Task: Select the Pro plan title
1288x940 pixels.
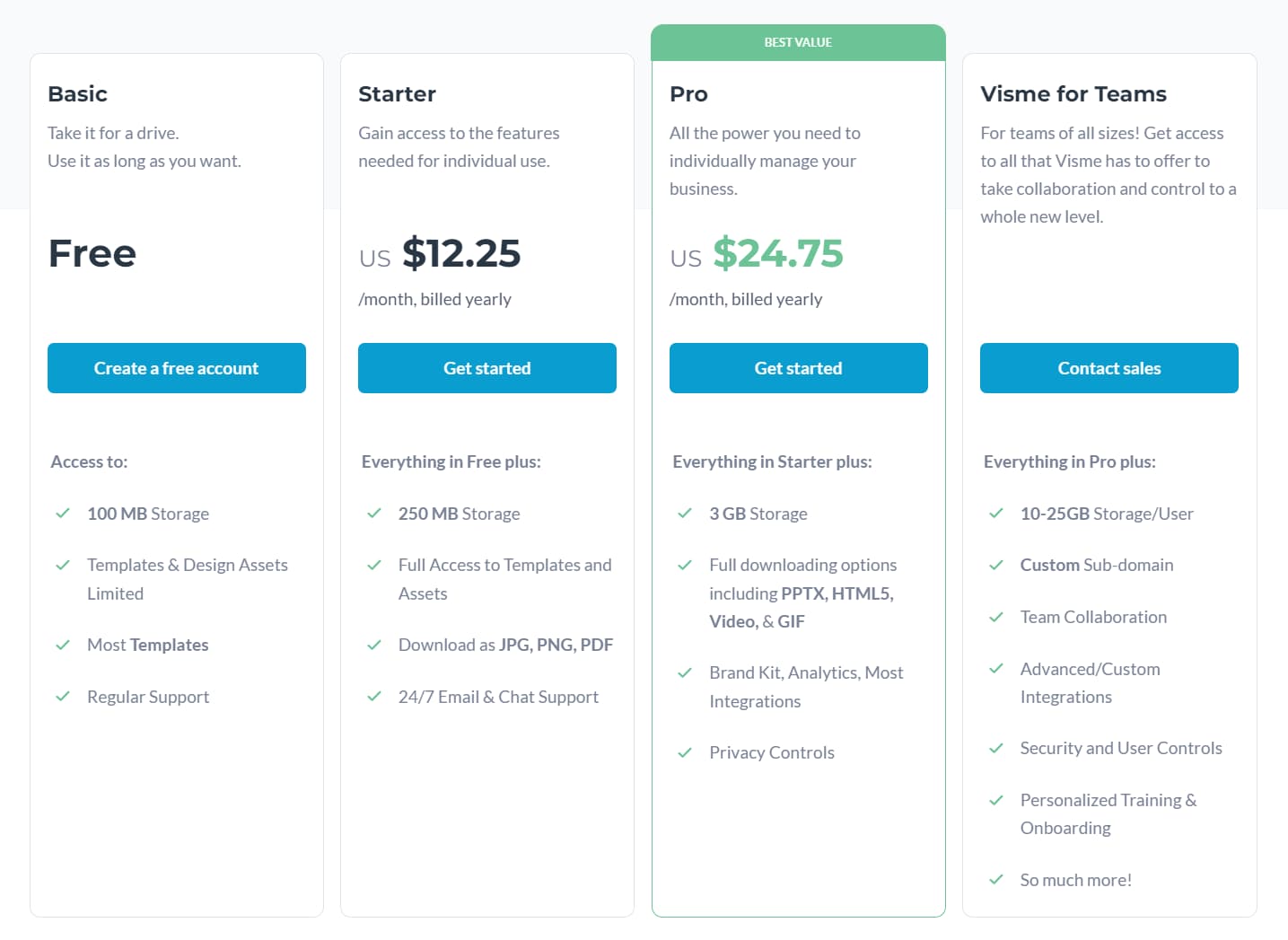Action: [x=688, y=93]
